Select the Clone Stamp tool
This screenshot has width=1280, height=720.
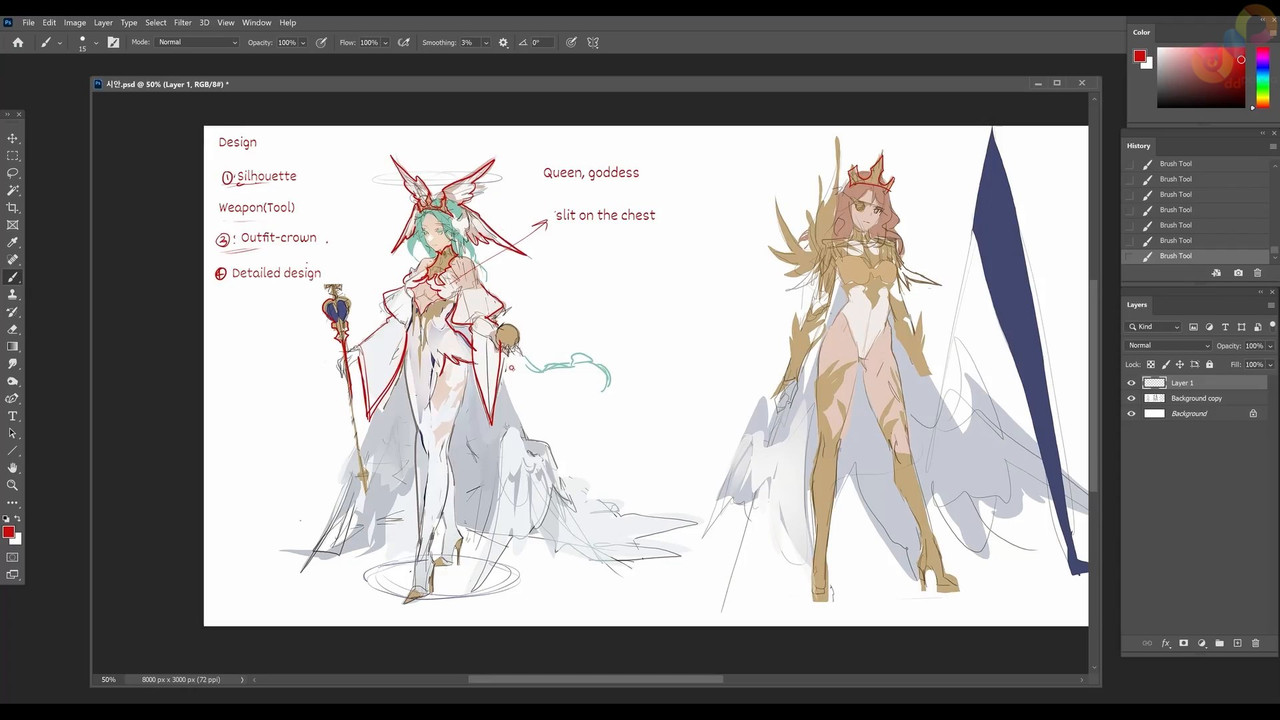tap(12, 294)
